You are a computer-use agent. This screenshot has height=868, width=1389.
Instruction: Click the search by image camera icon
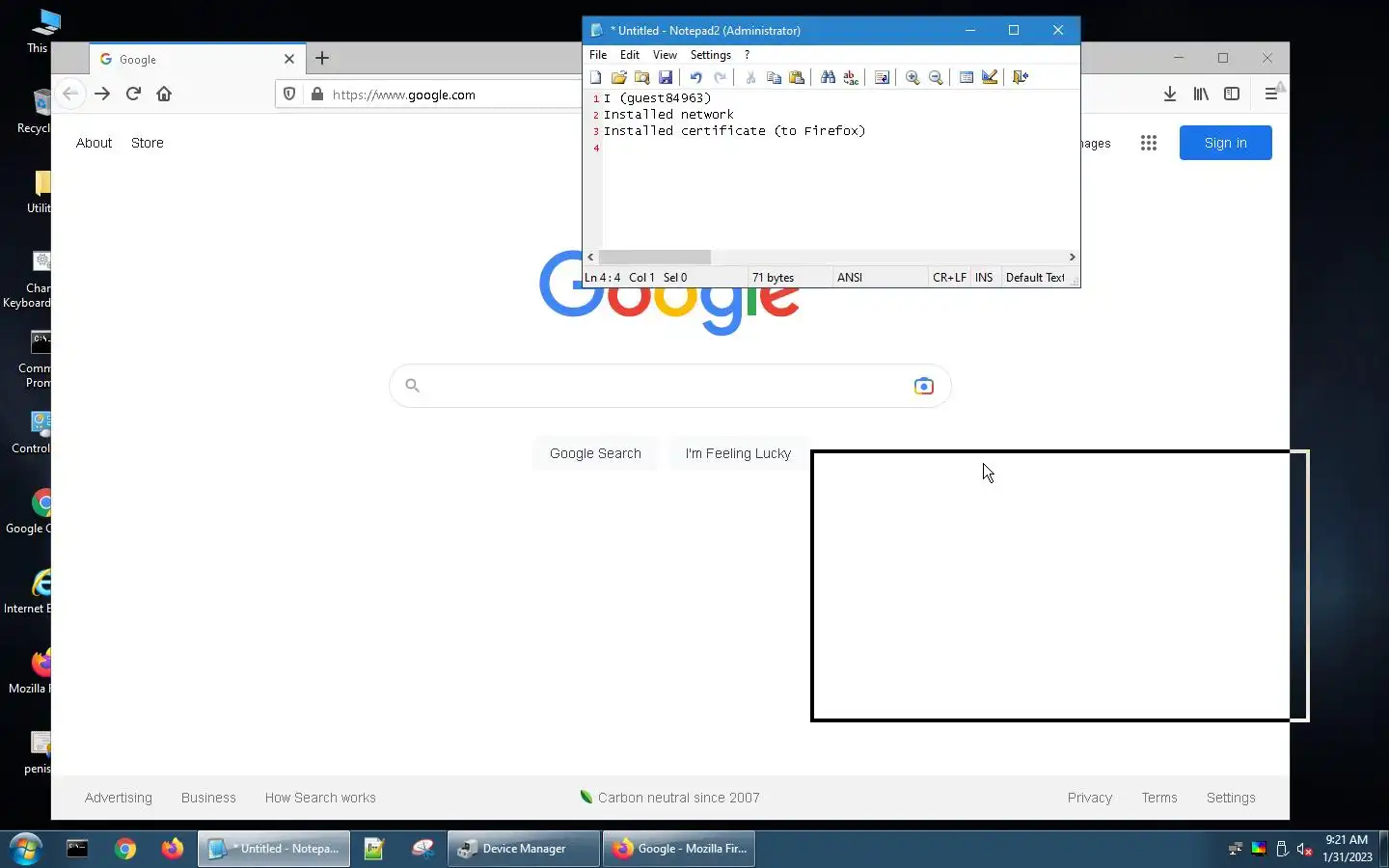tap(923, 386)
